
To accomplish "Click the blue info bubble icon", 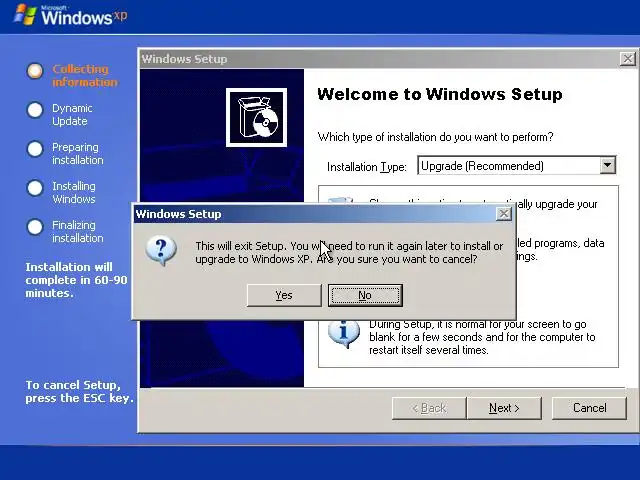I will point(344,333).
